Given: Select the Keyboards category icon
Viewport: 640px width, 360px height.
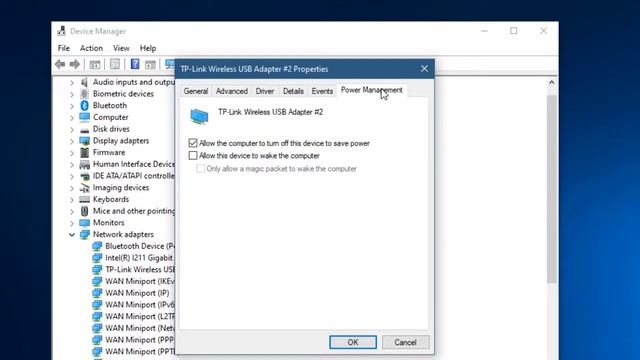Looking at the screenshot, I should [84, 199].
